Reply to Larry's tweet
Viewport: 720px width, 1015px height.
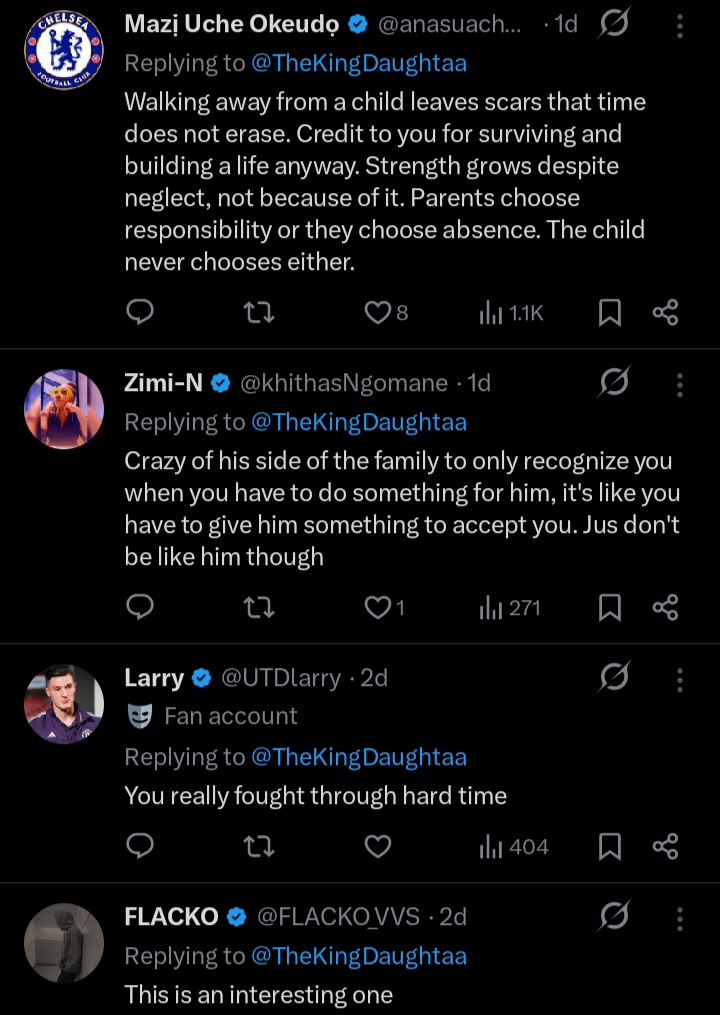click(140, 847)
